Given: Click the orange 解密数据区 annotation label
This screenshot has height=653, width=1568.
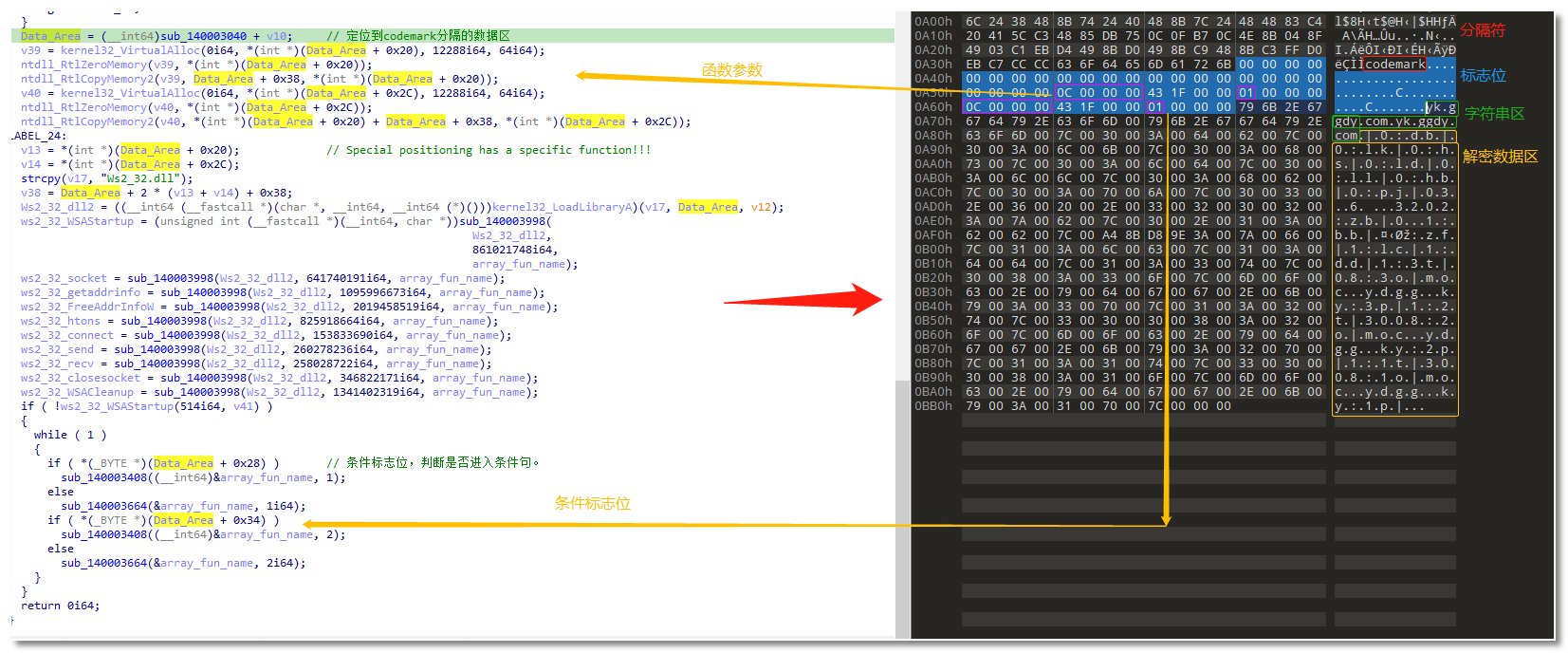Looking at the screenshot, I should pos(1500,157).
